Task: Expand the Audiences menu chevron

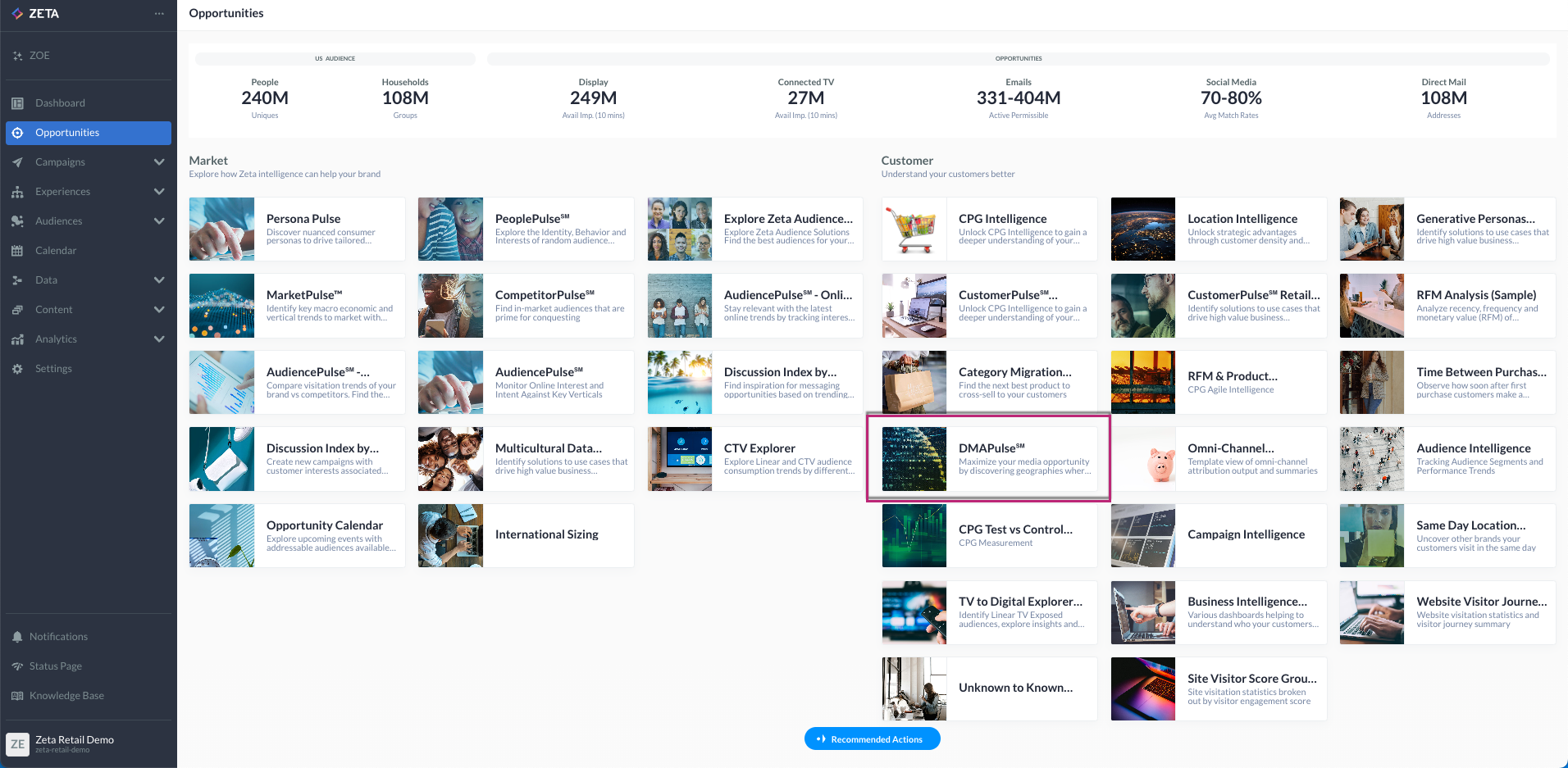Action: [159, 221]
